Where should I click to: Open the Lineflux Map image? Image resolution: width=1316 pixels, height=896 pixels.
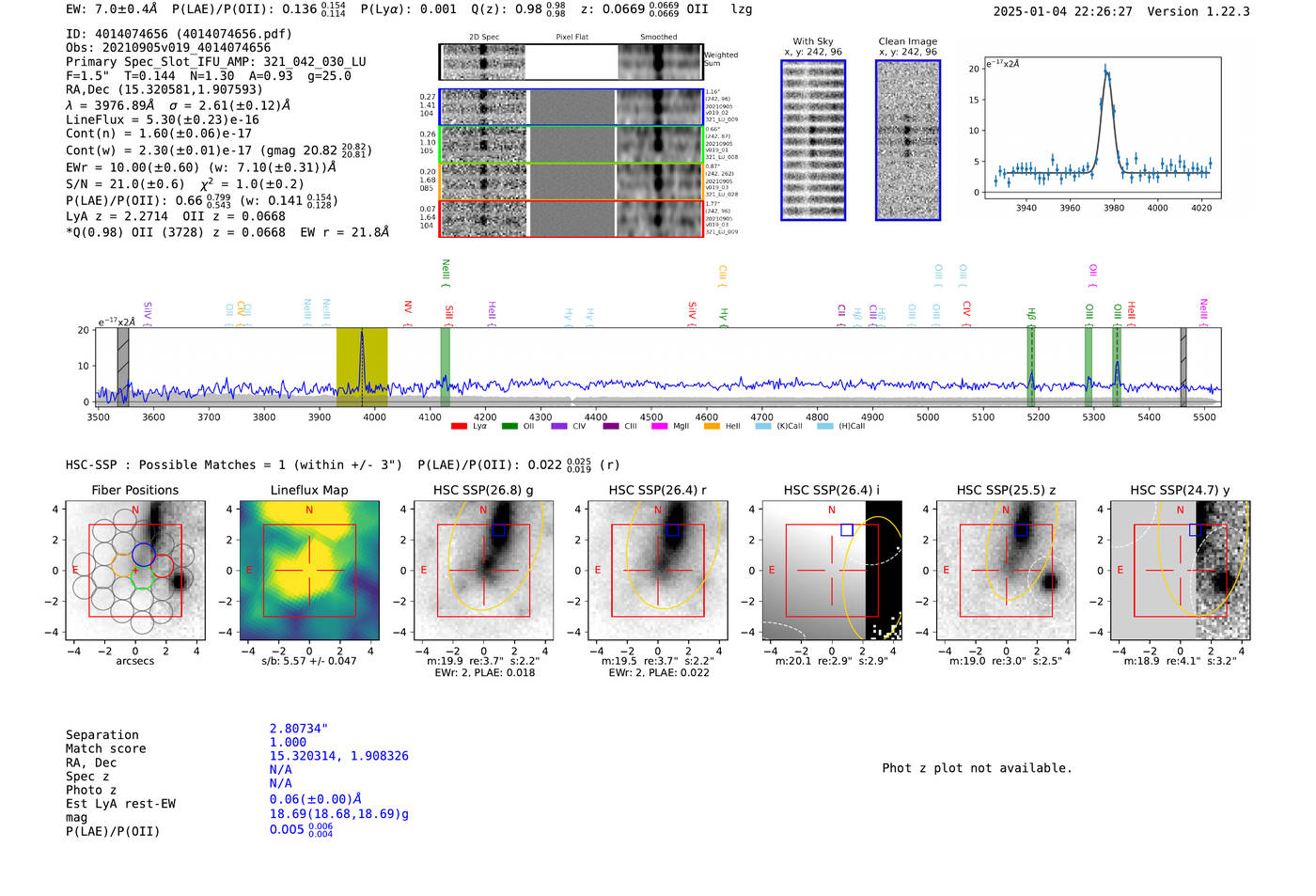point(309,570)
